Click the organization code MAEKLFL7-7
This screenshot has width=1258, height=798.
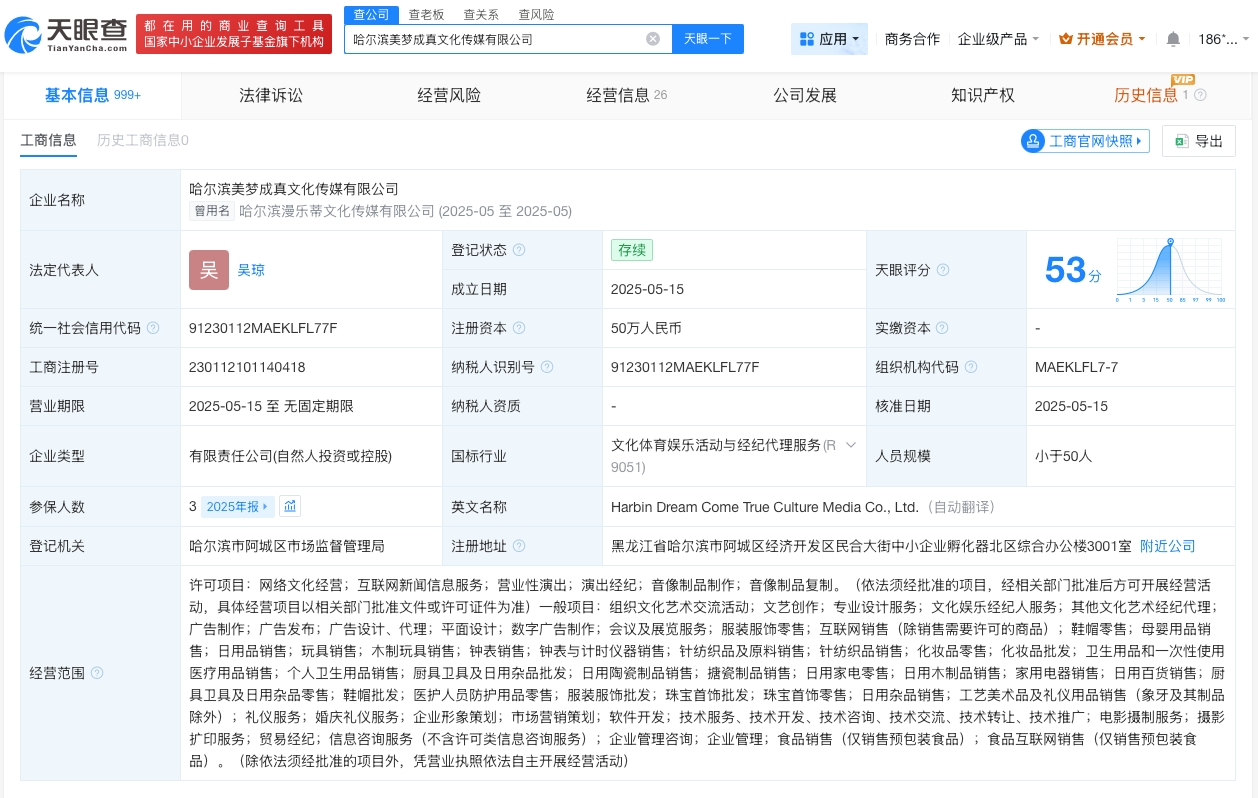pyautogui.click(x=1077, y=367)
